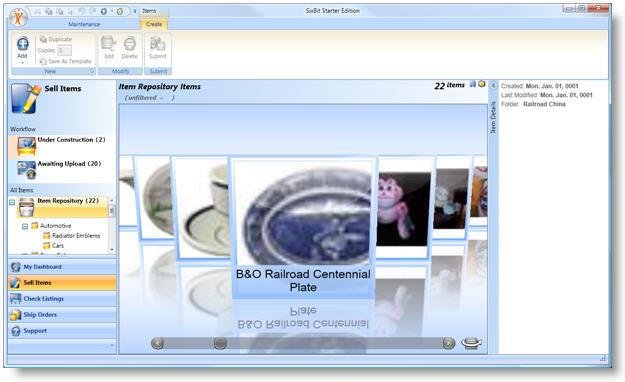The height and width of the screenshot is (382, 625).
Task: Open Check Listings navigation pane
Action: coord(62,299)
